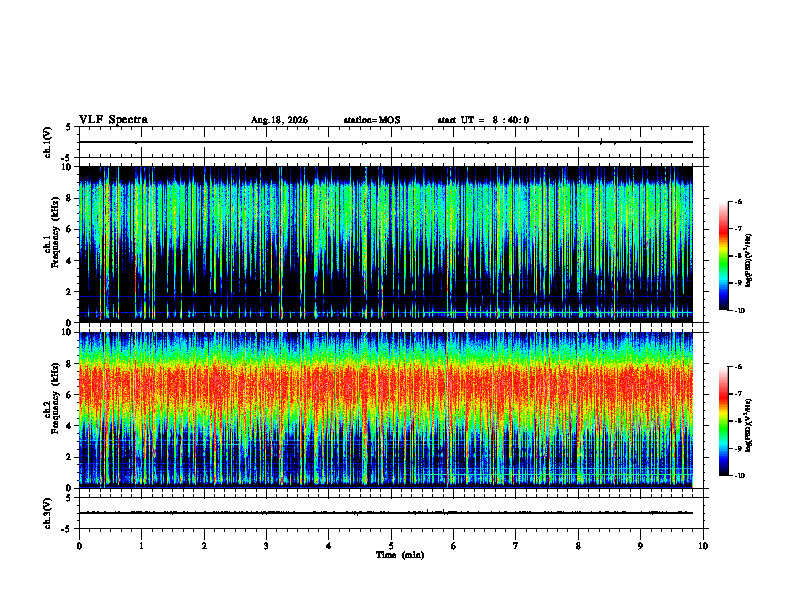
Task: Click time axis tick label "10"
Action: pyautogui.click(x=703, y=546)
